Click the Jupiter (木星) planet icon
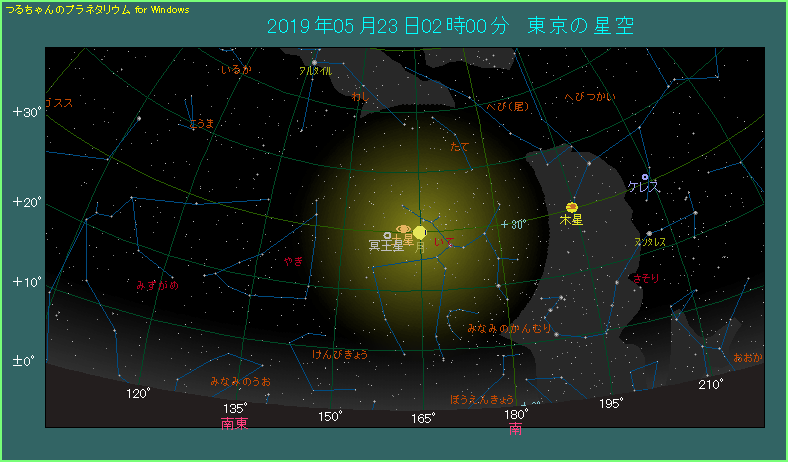Screen dimensions: 788x462 (x=571, y=206)
